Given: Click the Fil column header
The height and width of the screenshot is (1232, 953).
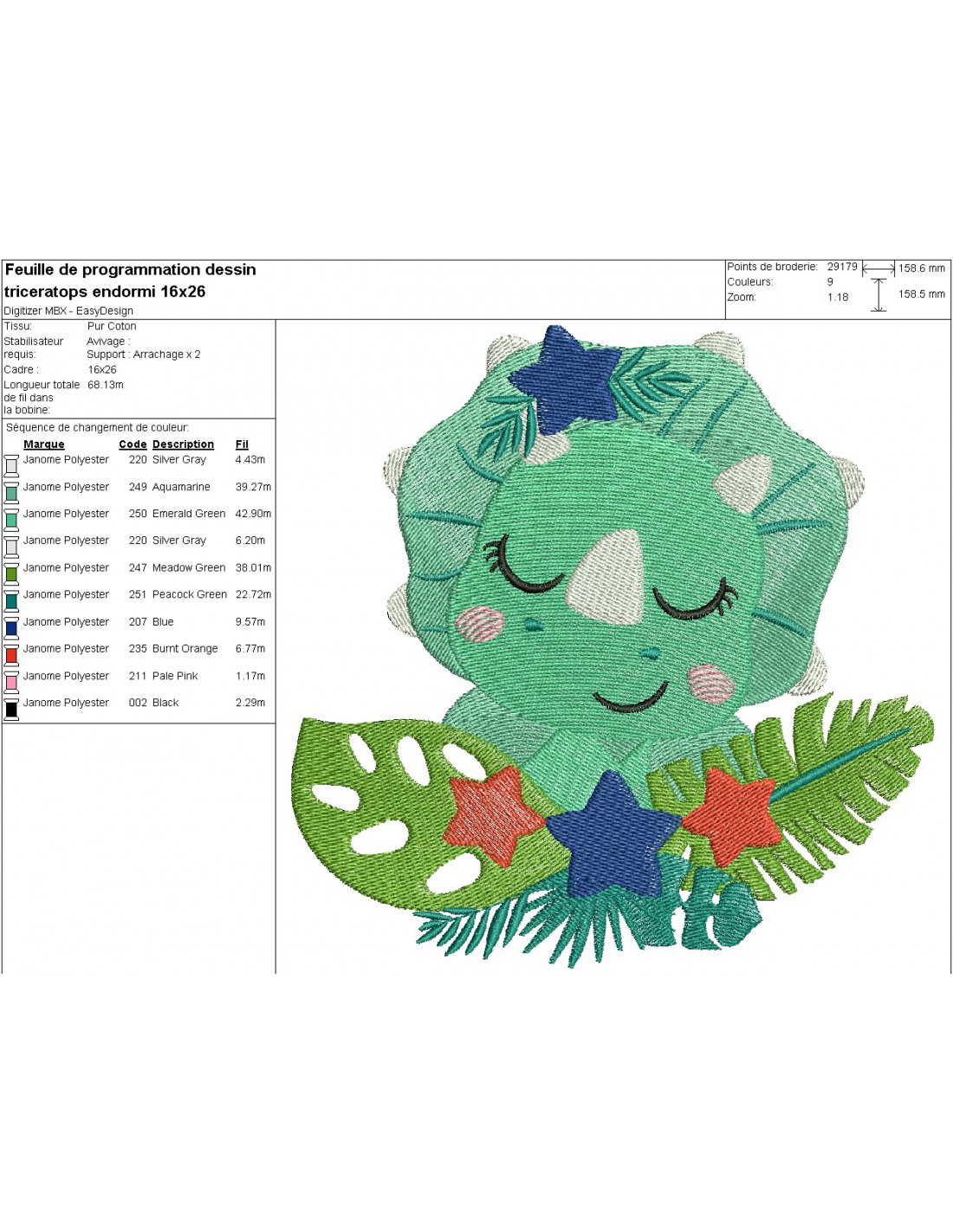Looking at the screenshot, I should [242, 444].
